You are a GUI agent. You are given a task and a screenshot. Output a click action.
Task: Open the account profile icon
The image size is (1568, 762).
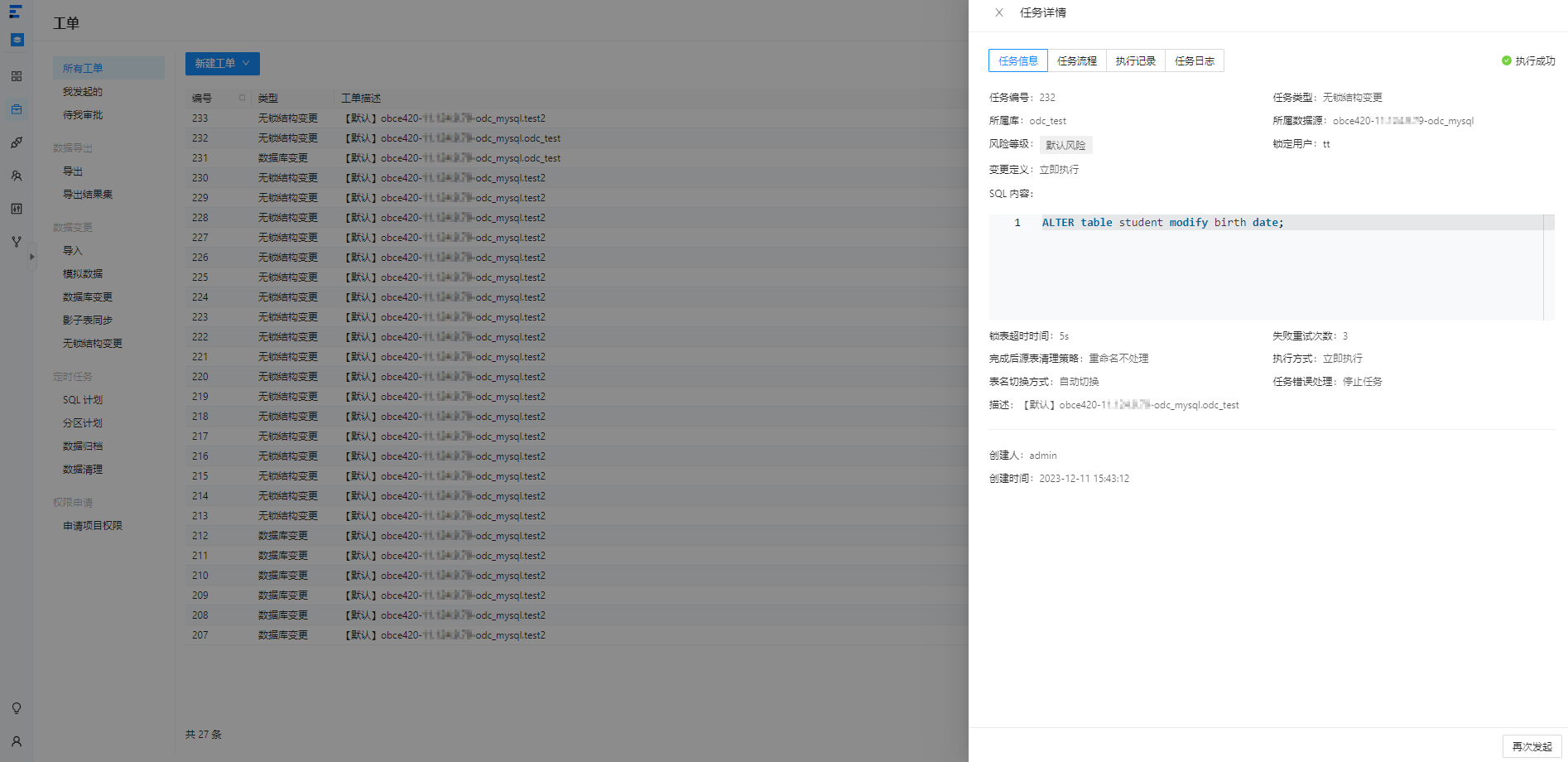tap(17, 741)
